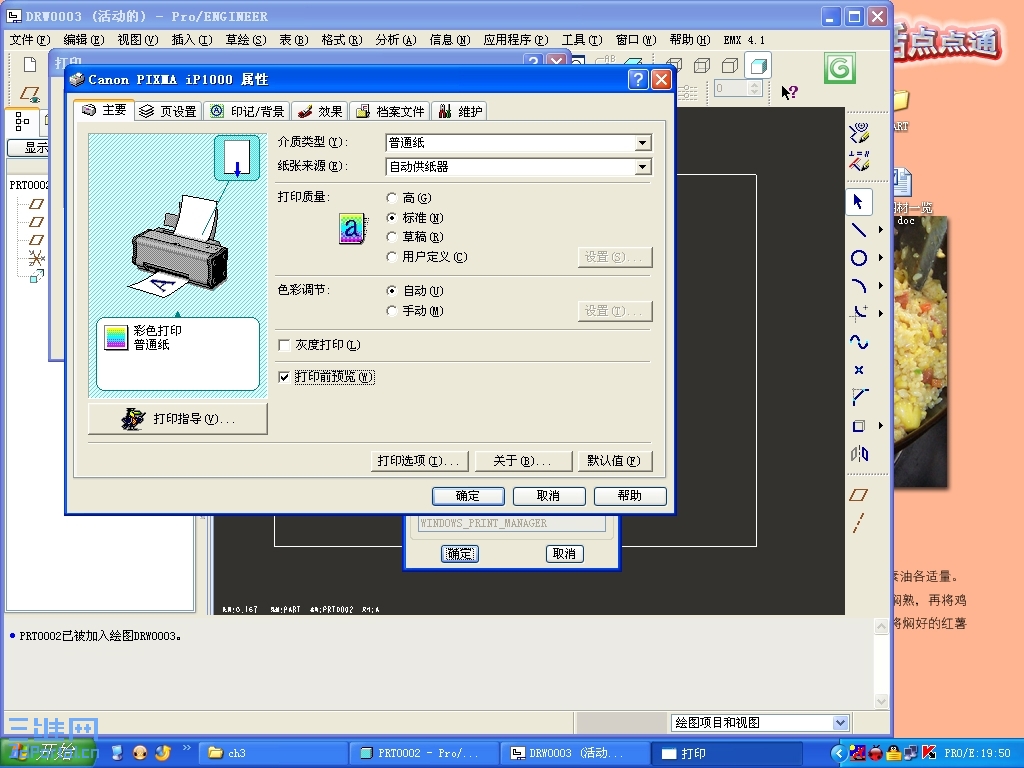Click the Defaults button
This screenshot has height=768, width=1024.
(614, 461)
